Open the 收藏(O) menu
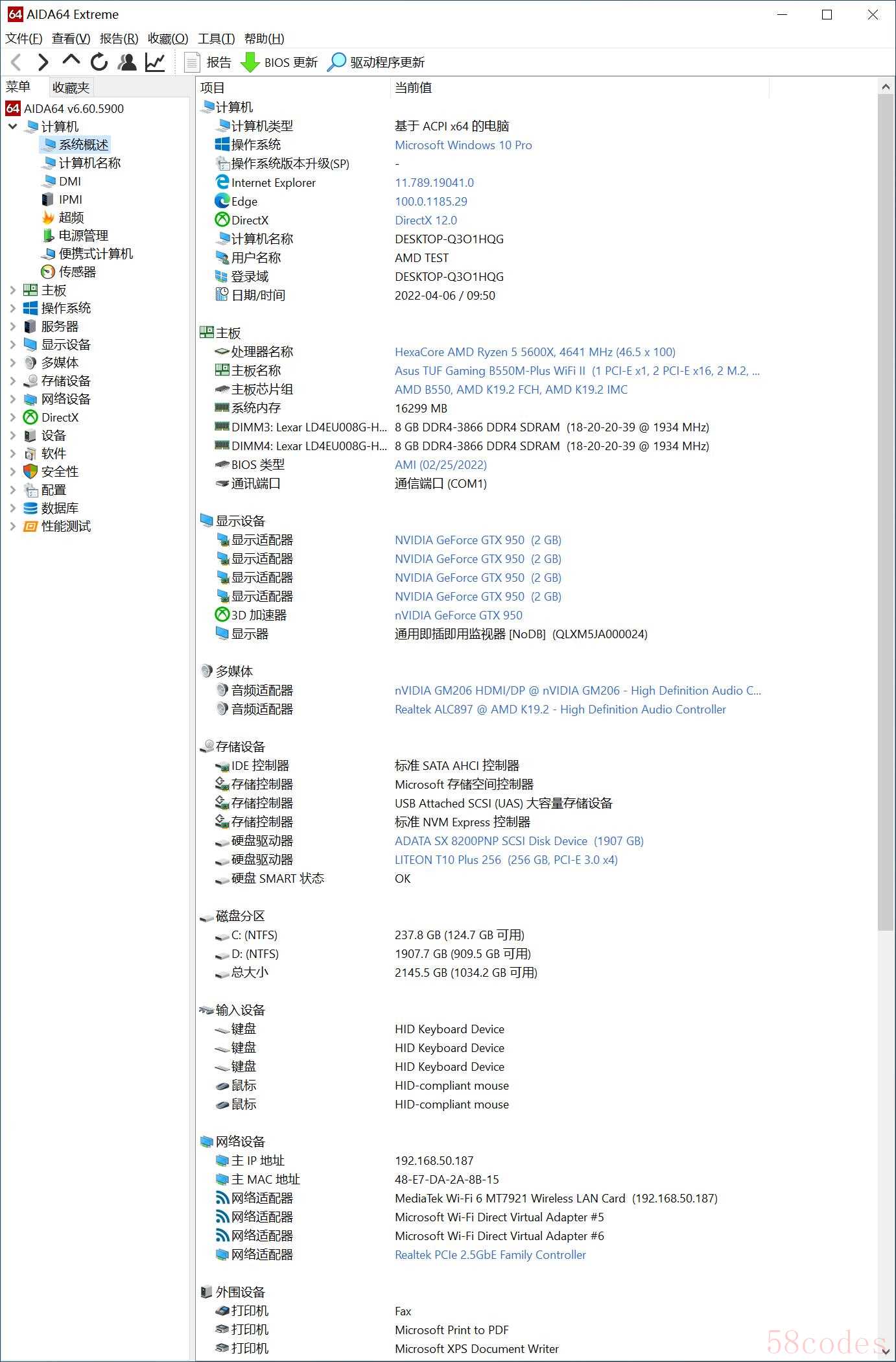Image resolution: width=896 pixels, height=1362 pixels. click(x=168, y=38)
